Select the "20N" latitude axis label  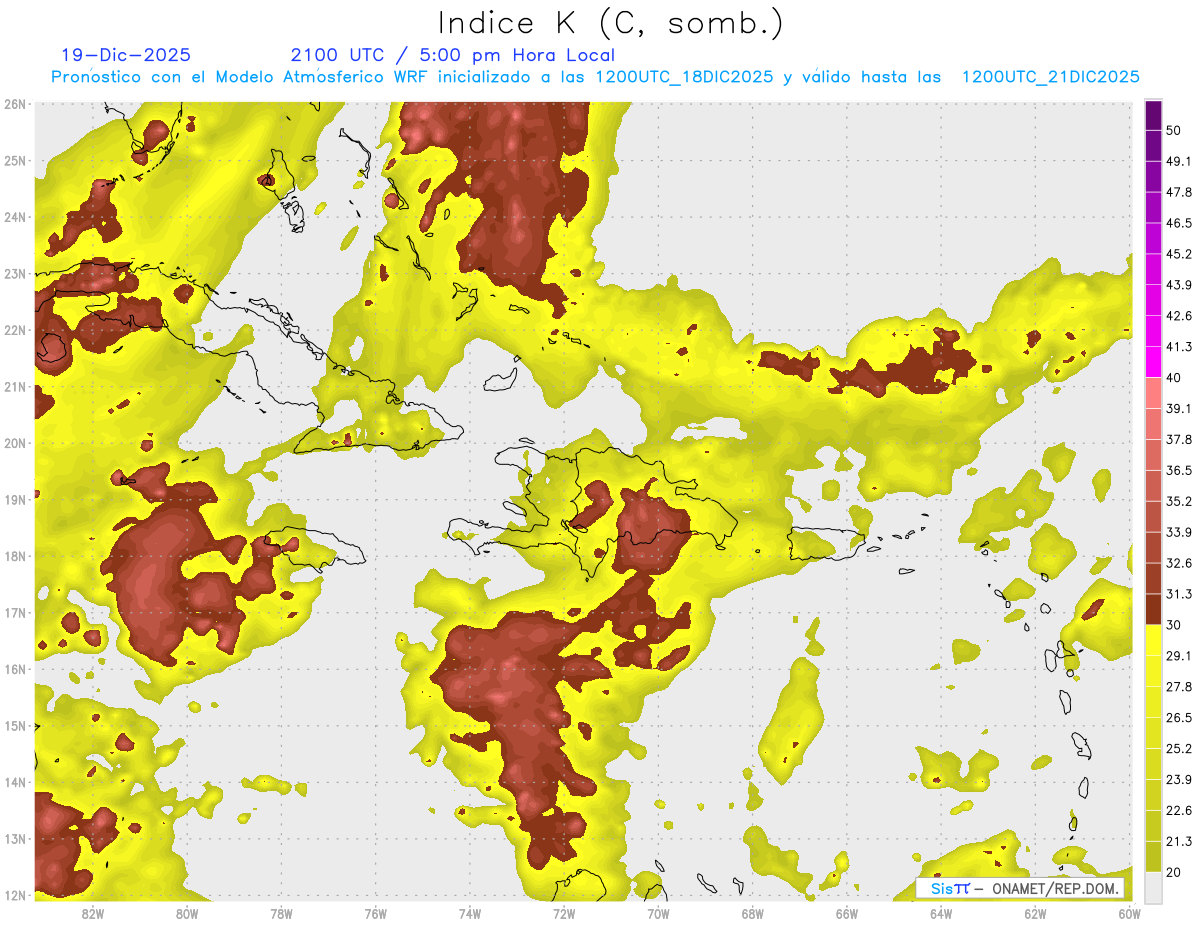click(14, 443)
